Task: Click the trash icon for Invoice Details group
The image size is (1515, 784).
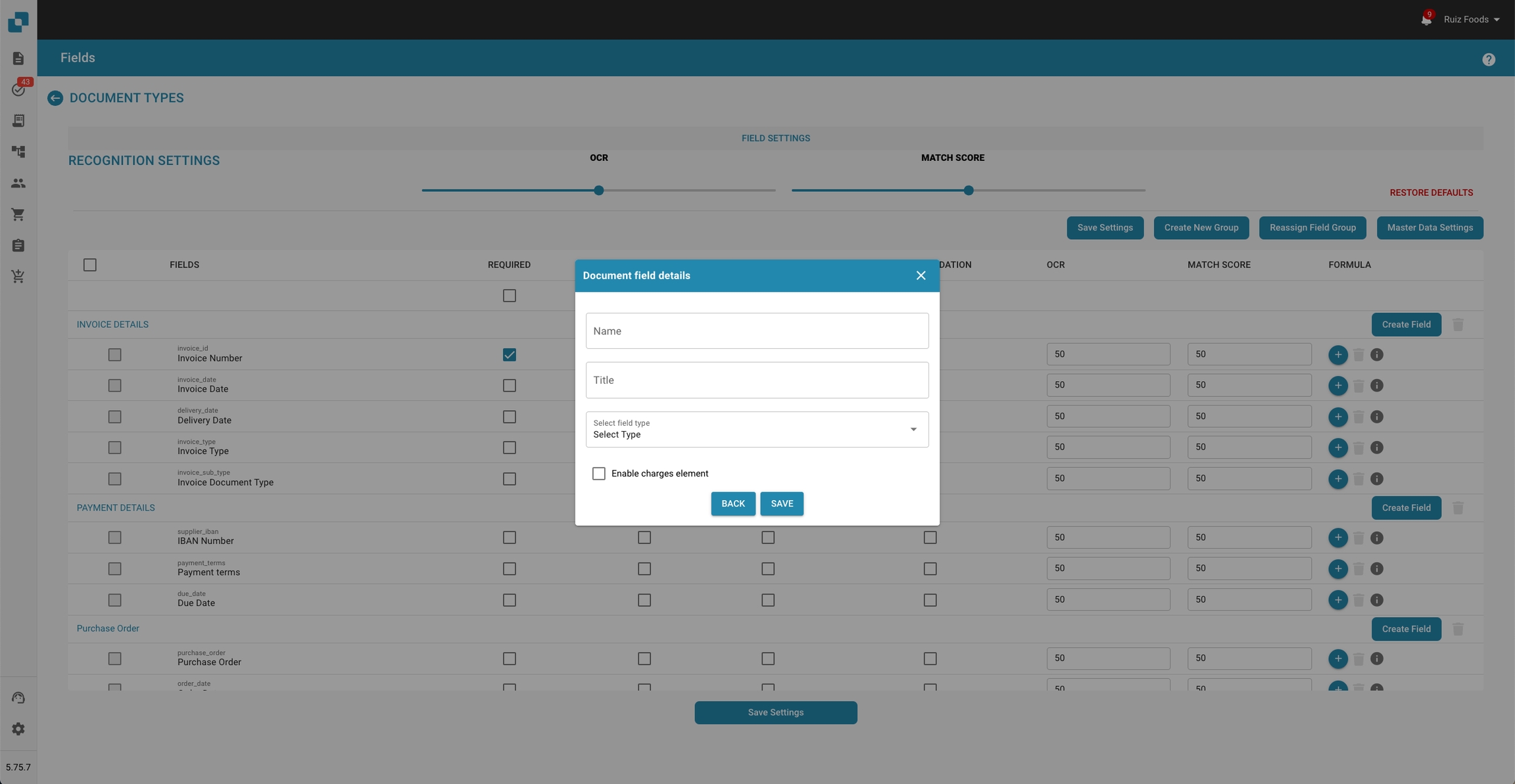Action: click(x=1458, y=325)
